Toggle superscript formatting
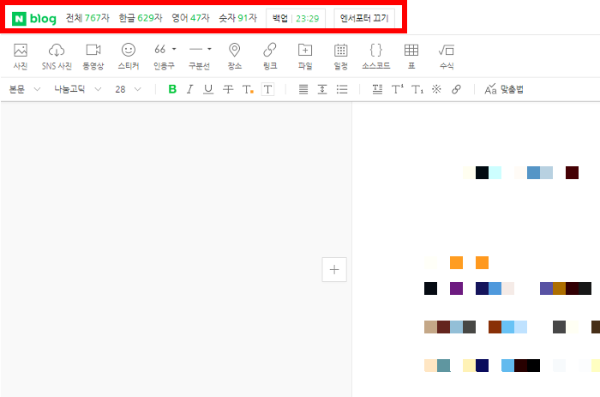600x397 pixels. (397, 89)
